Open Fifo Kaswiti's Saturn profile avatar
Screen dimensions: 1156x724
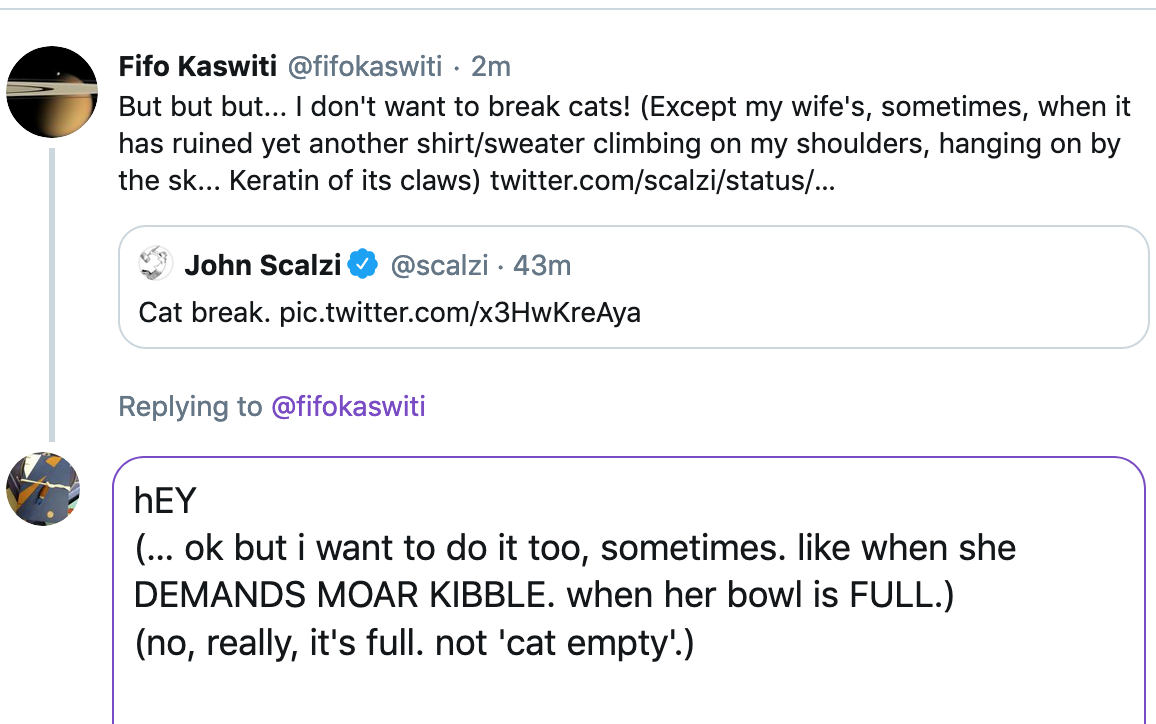click(x=52, y=91)
